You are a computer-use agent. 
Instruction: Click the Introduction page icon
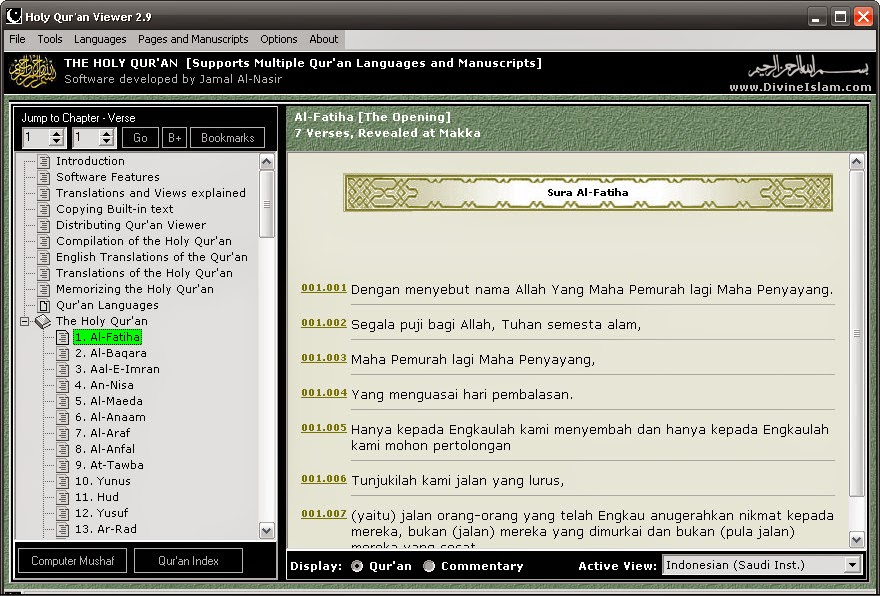point(43,162)
